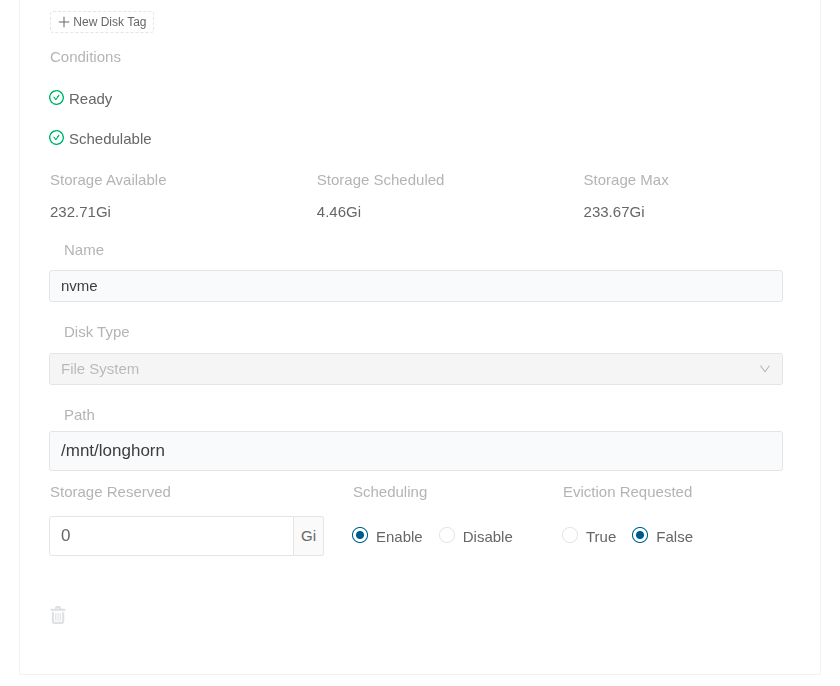Click the Storage Reserved number field
The height and width of the screenshot is (686, 840).
click(171, 536)
